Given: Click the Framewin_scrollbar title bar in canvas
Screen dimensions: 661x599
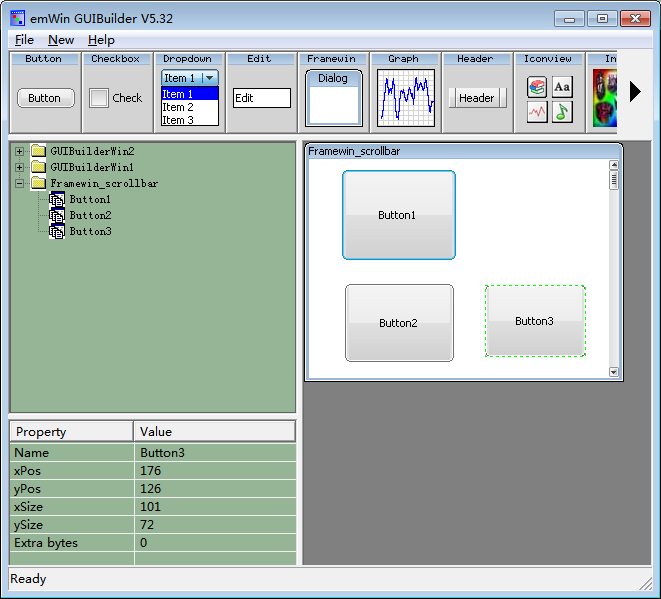Looking at the screenshot, I should pos(463,151).
